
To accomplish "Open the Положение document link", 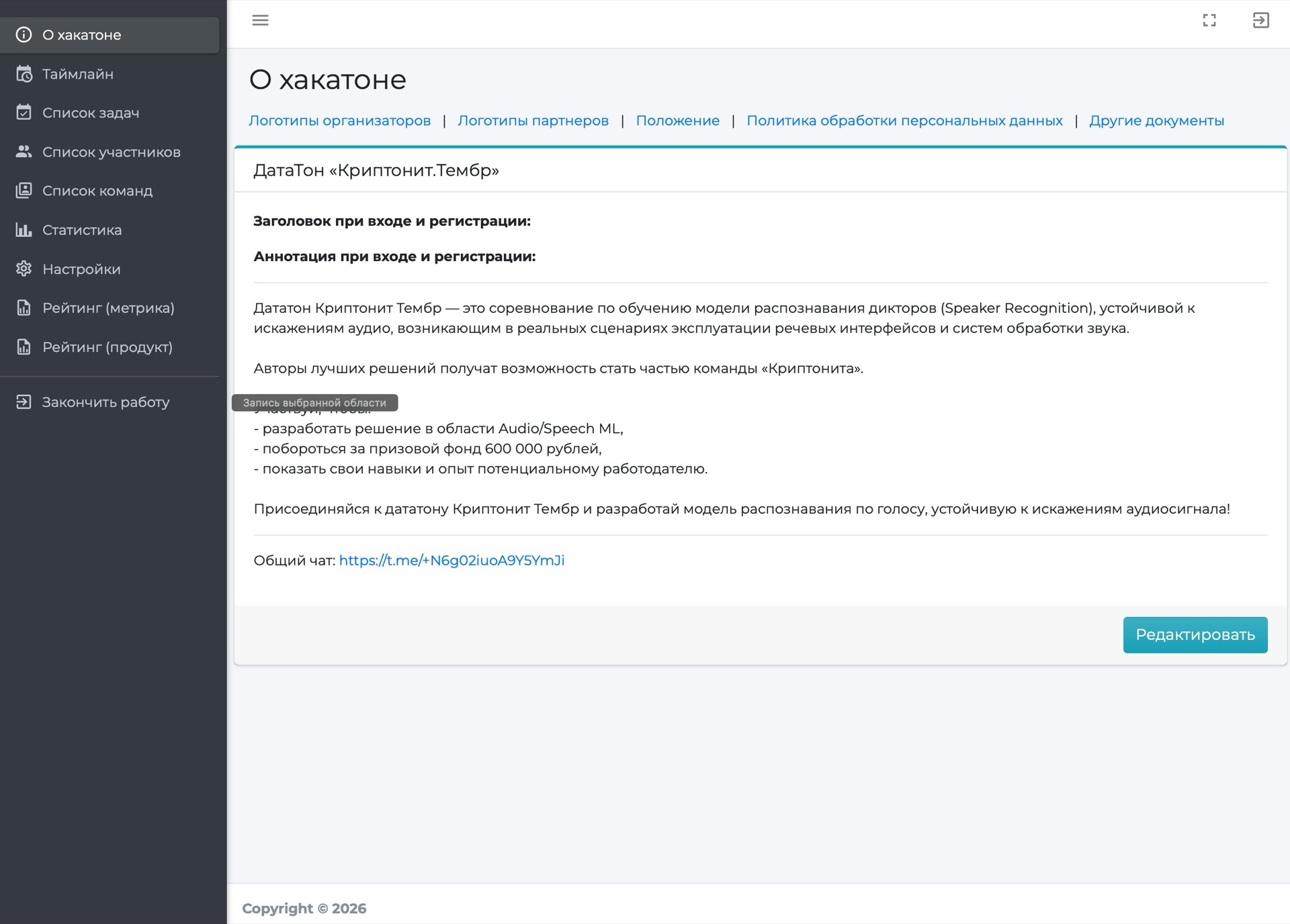I will pyautogui.click(x=677, y=121).
